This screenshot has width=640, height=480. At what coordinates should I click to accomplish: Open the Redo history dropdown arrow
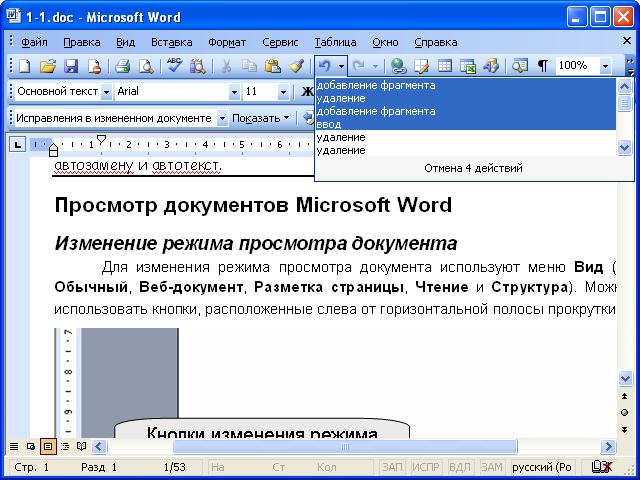click(376, 66)
